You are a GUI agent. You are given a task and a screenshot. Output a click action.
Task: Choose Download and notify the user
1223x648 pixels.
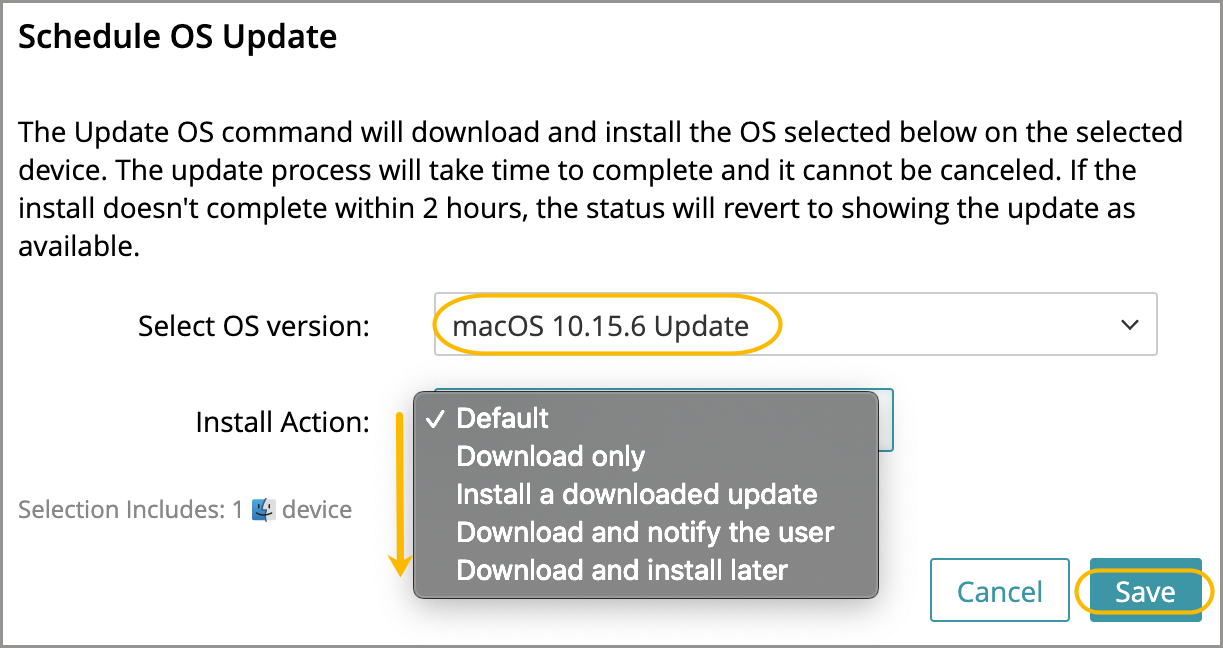[x=645, y=533]
